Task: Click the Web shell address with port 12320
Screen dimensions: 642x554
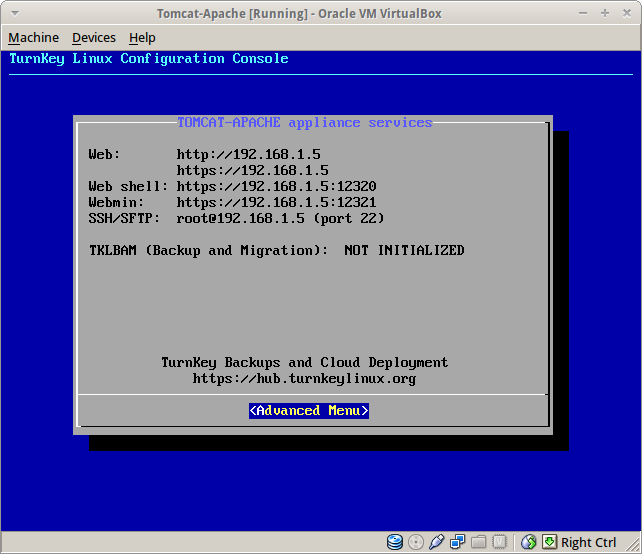Action: 276,186
